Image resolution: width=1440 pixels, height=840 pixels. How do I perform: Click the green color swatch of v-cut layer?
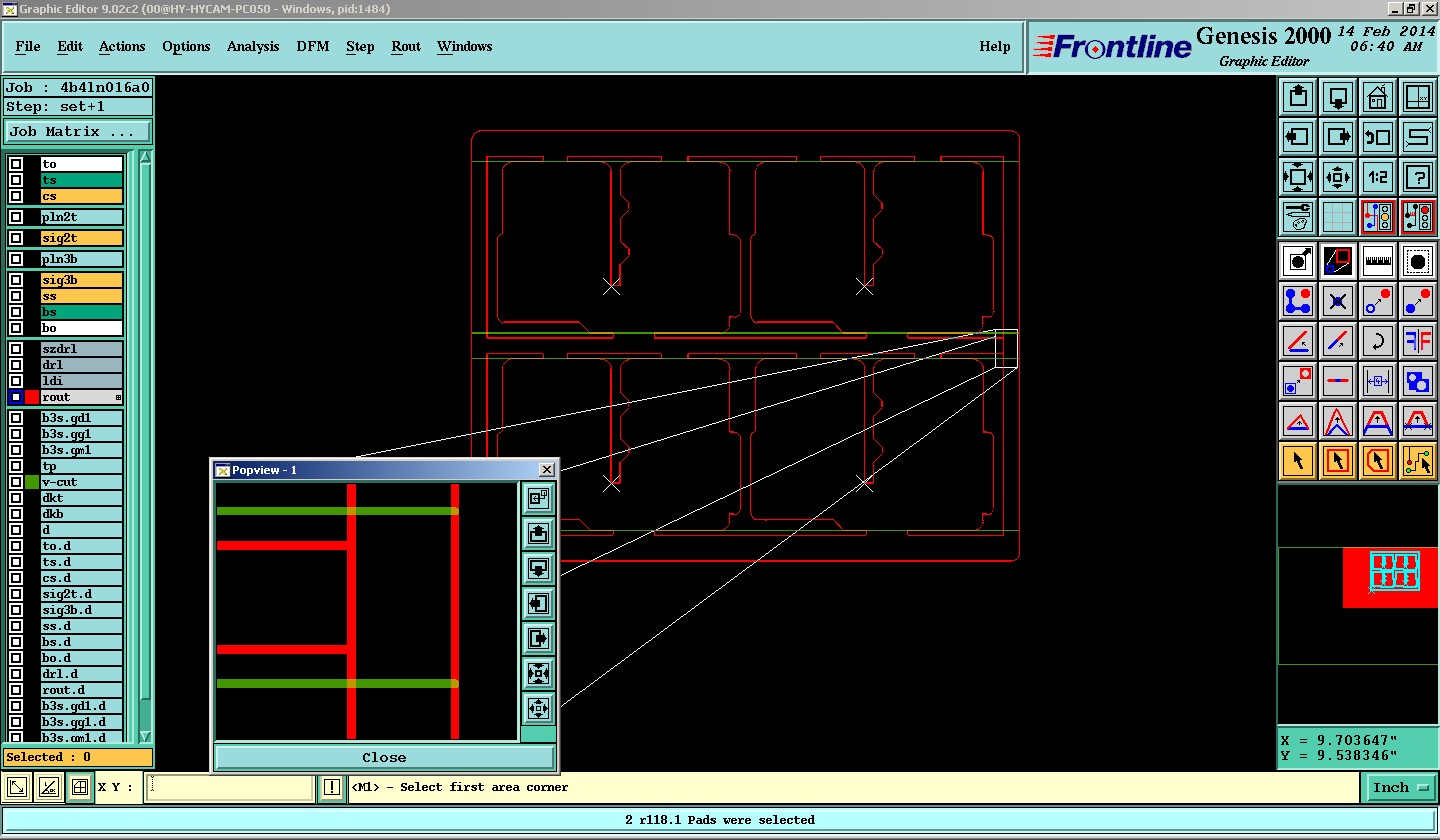click(32, 482)
